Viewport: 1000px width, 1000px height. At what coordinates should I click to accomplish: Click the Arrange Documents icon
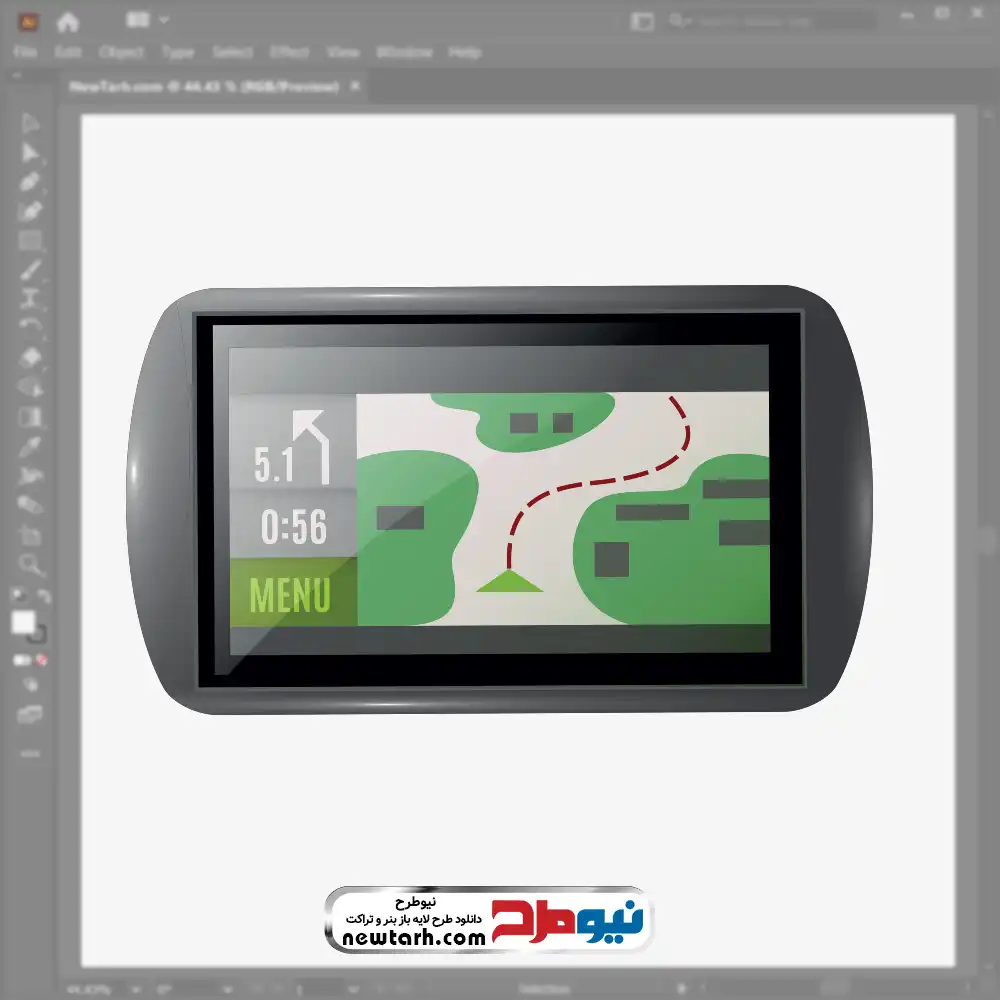138,20
